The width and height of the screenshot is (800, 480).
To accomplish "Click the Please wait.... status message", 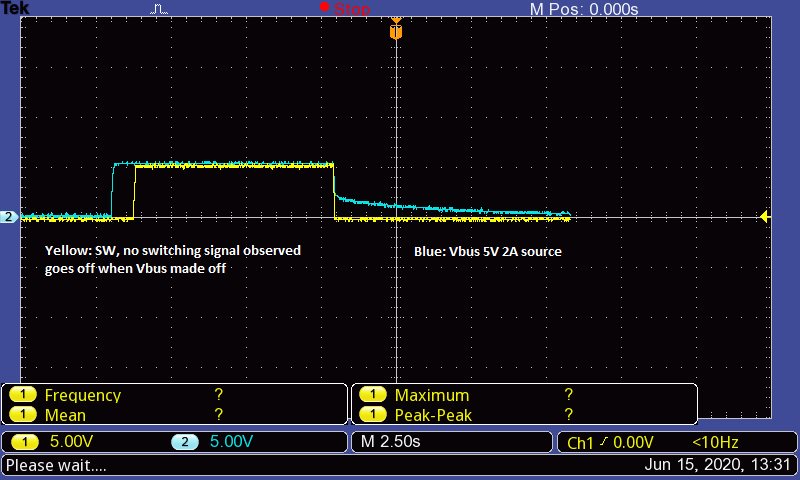I will [x=56, y=465].
